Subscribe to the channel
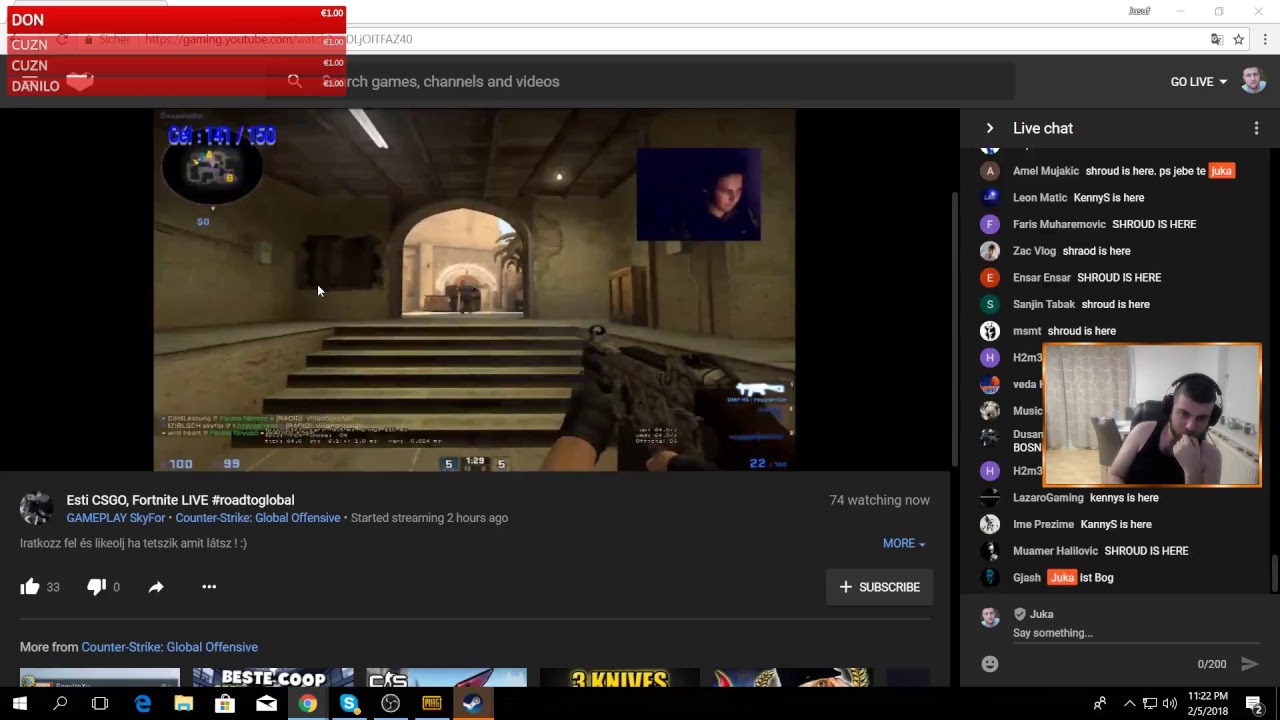This screenshot has width=1280, height=720. [880, 587]
